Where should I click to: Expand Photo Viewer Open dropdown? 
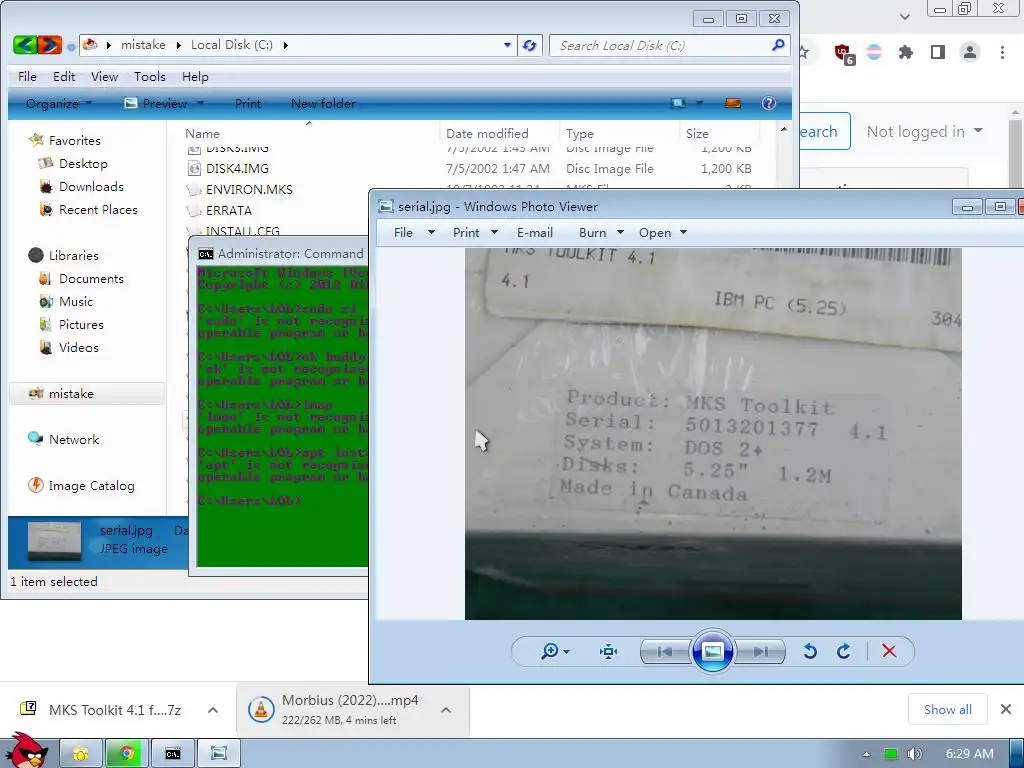[x=684, y=232]
